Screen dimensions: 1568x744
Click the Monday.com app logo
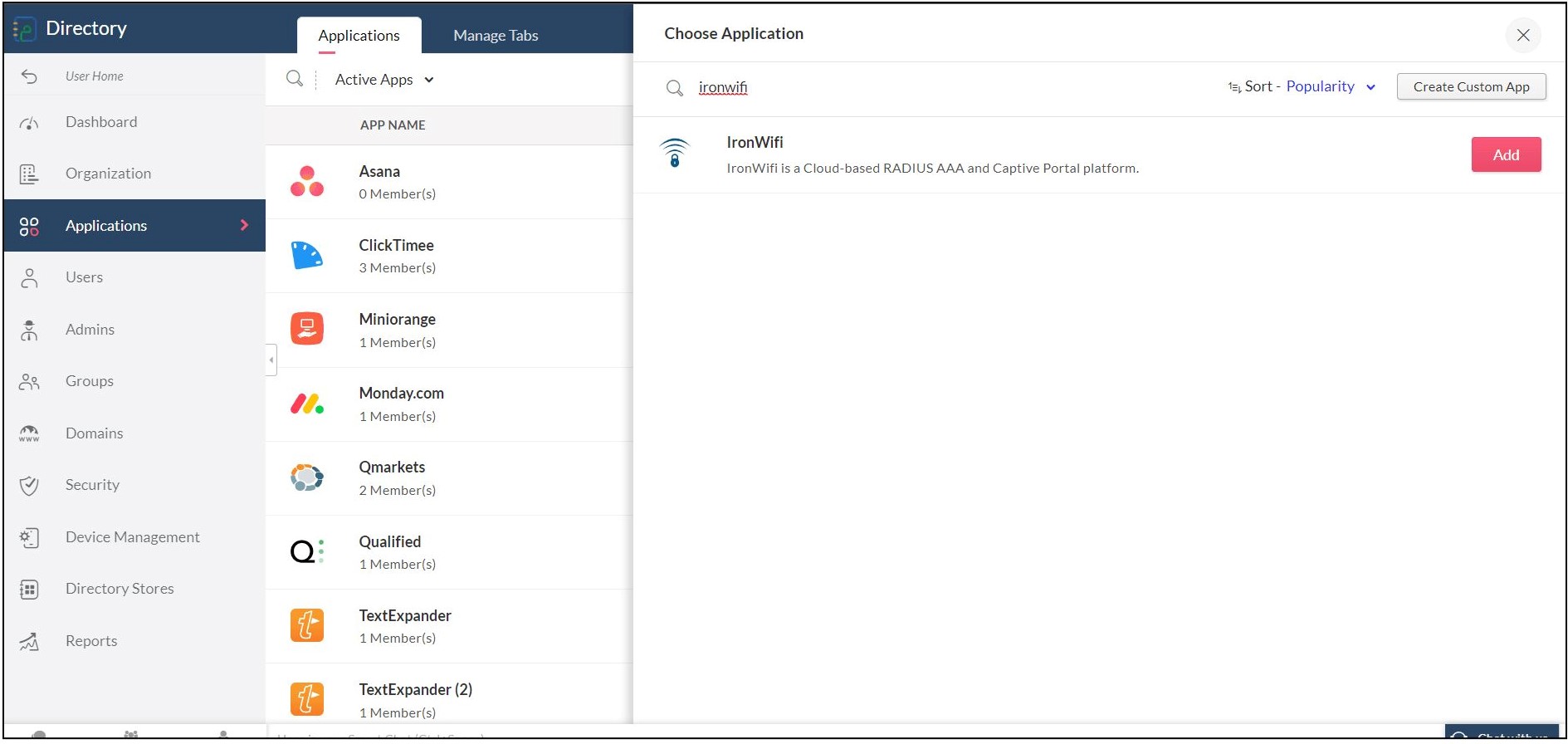307,404
